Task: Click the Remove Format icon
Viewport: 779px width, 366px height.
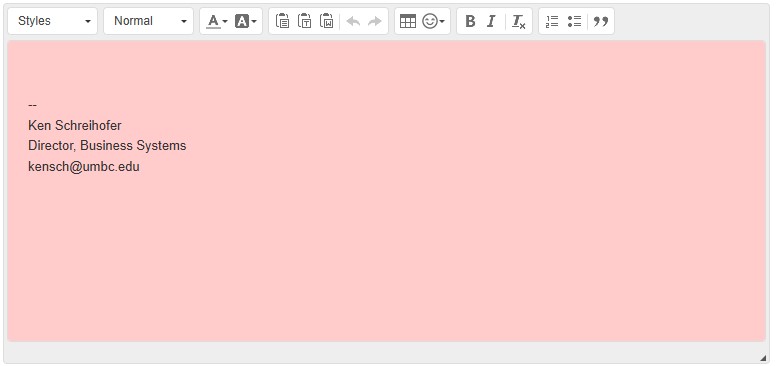Action: pos(519,21)
